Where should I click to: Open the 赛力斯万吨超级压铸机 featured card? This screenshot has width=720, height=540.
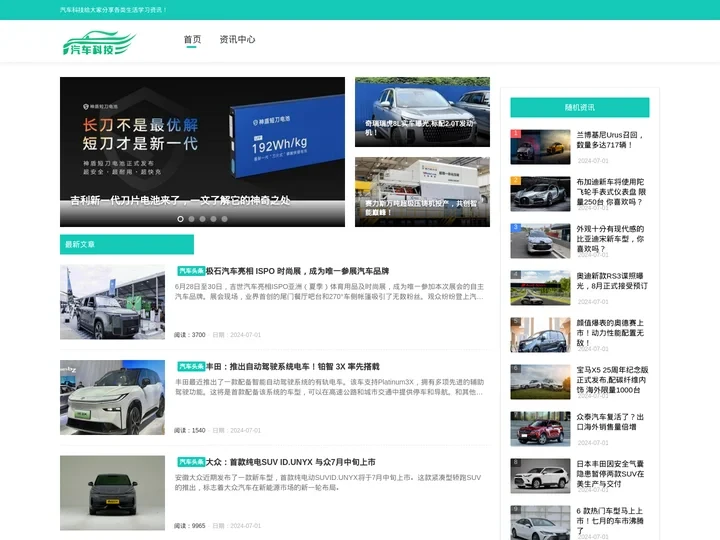(422, 192)
